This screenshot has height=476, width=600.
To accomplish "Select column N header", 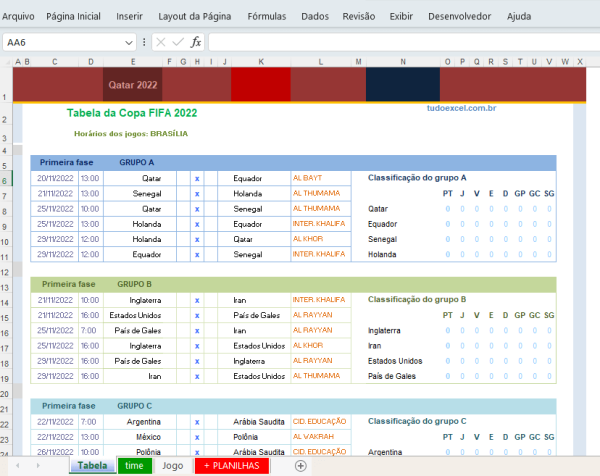I will pyautogui.click(x=403, y=62).
